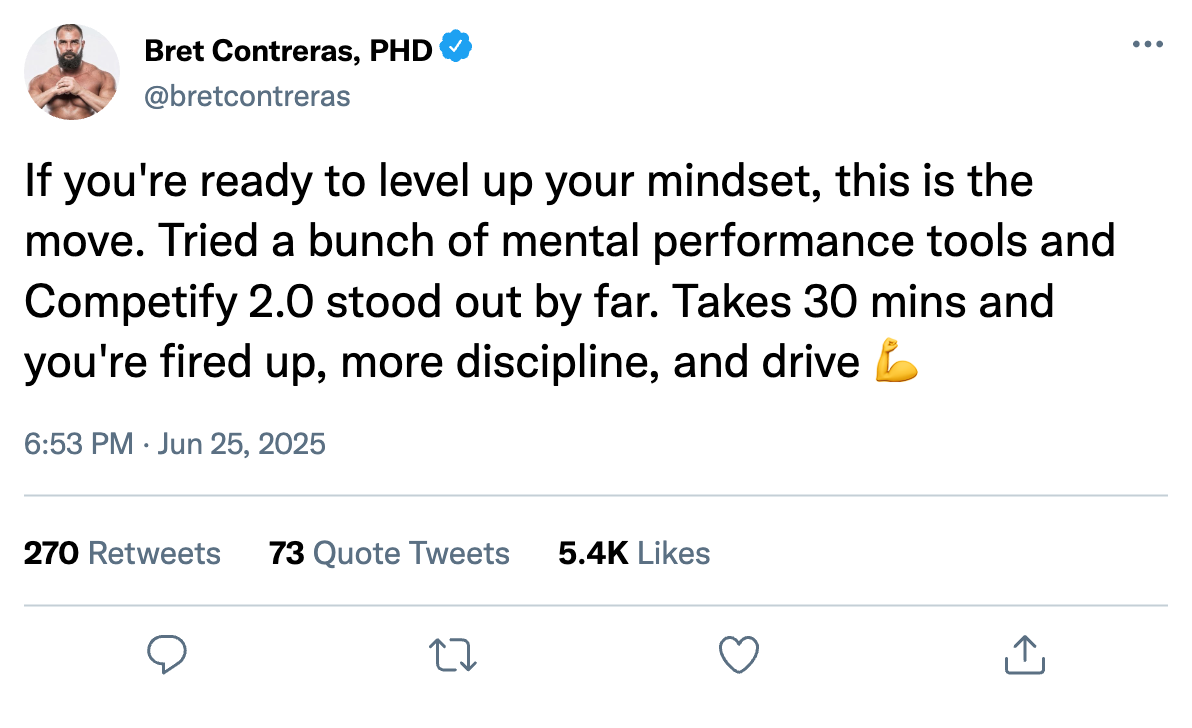
Task: Open the @bretcontreras handle link
Action: (x=247, y=97)
